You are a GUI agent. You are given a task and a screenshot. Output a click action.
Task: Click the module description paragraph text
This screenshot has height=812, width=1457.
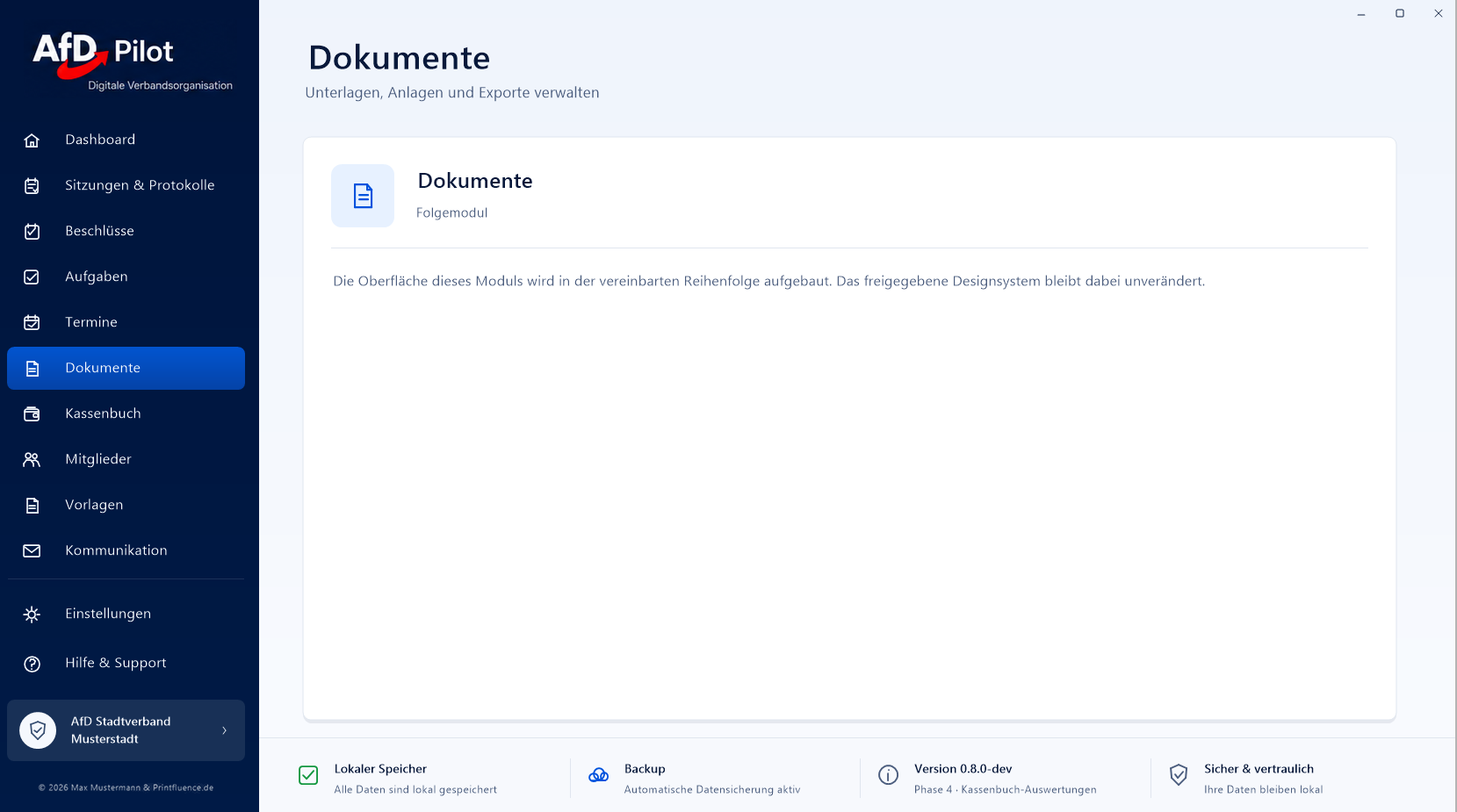click(x=768, y=281)
